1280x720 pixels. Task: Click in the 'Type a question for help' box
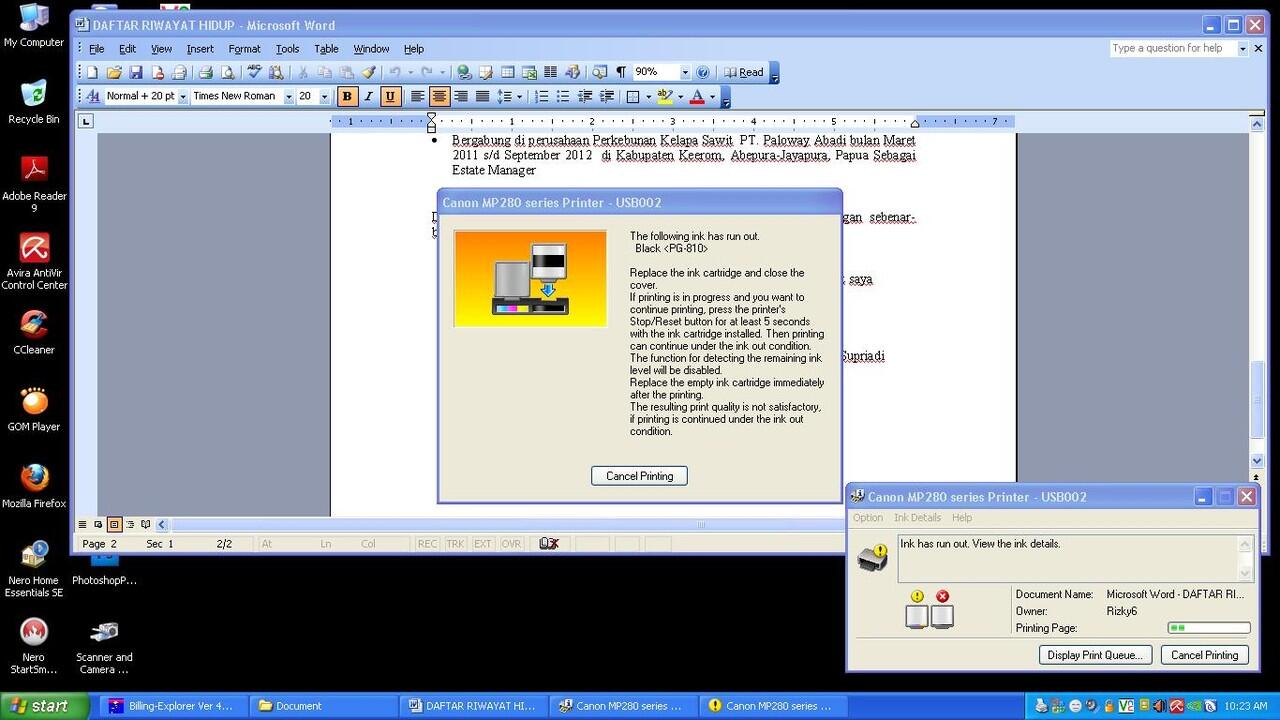point(1173,48)
